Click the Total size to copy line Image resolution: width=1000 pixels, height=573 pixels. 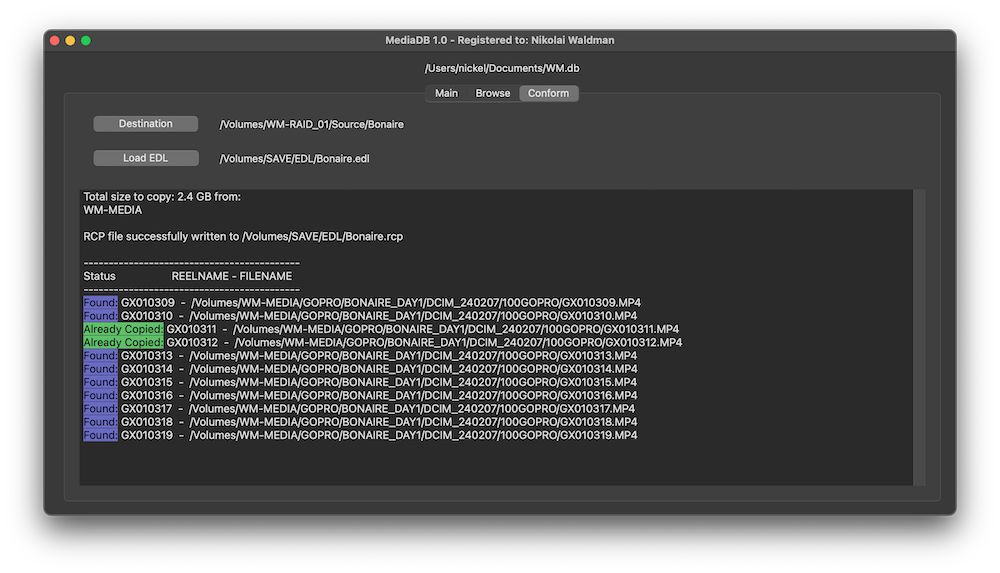162,197
